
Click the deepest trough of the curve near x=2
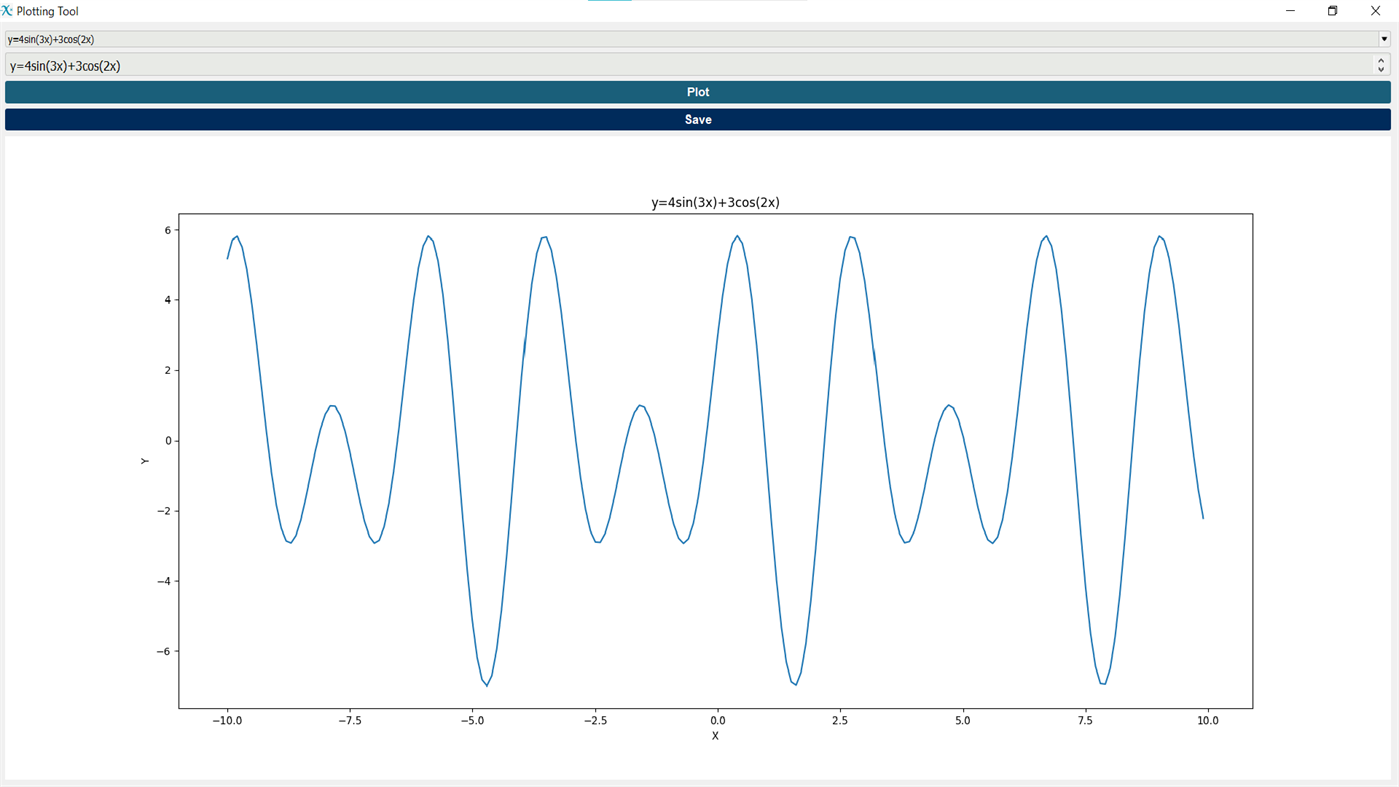[794, 683]
